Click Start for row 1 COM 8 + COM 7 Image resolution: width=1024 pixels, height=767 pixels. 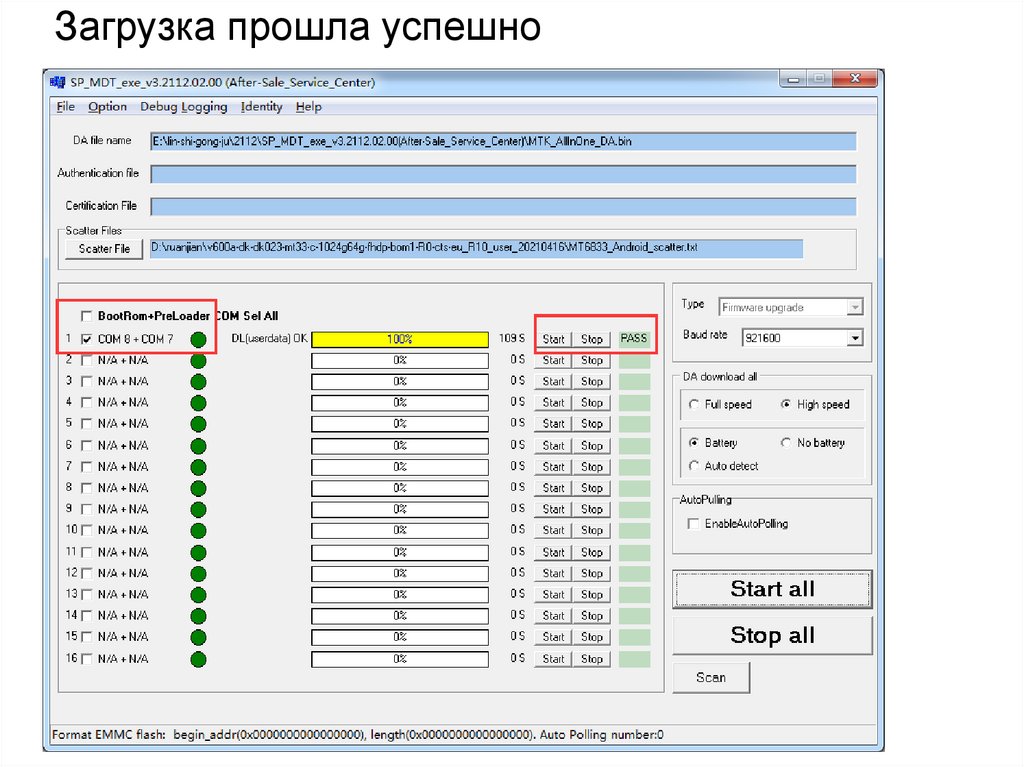click(553, 339)
